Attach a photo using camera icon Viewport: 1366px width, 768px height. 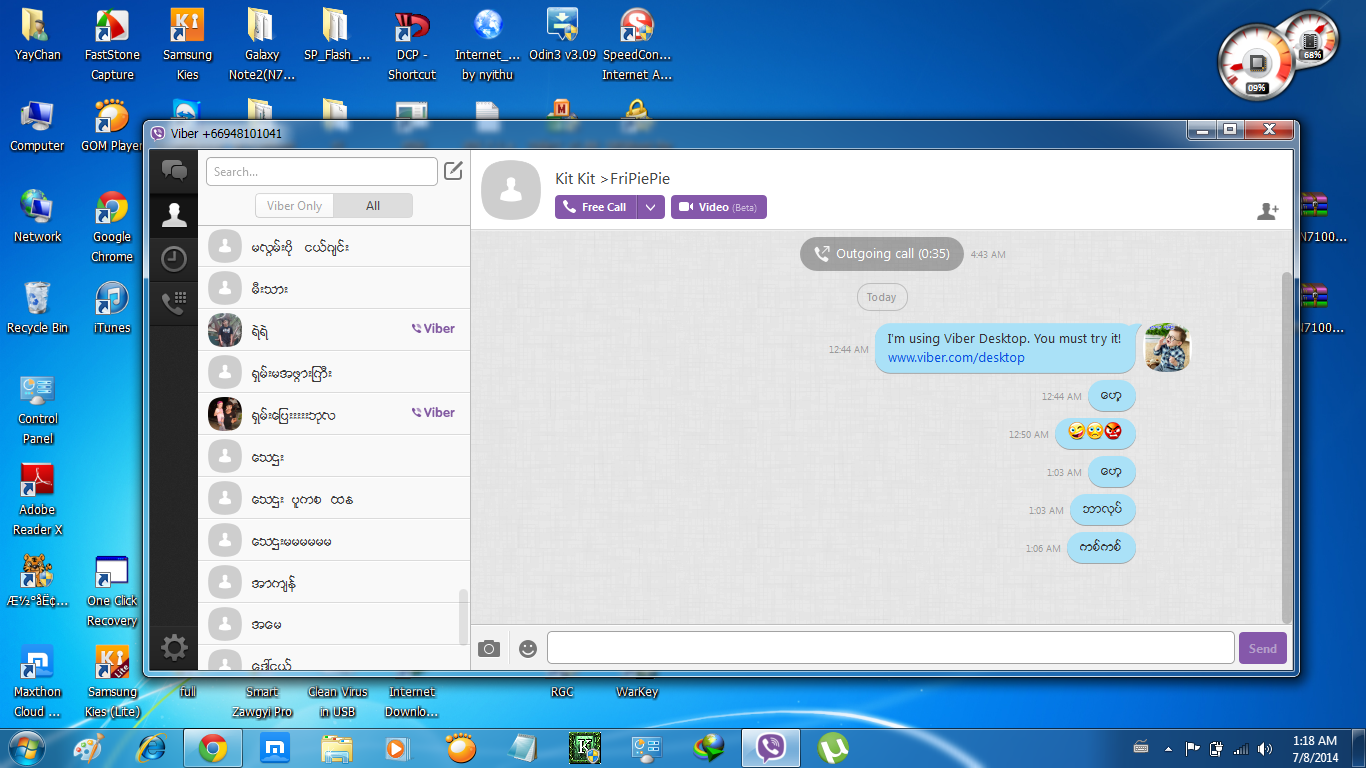(489, 649)
